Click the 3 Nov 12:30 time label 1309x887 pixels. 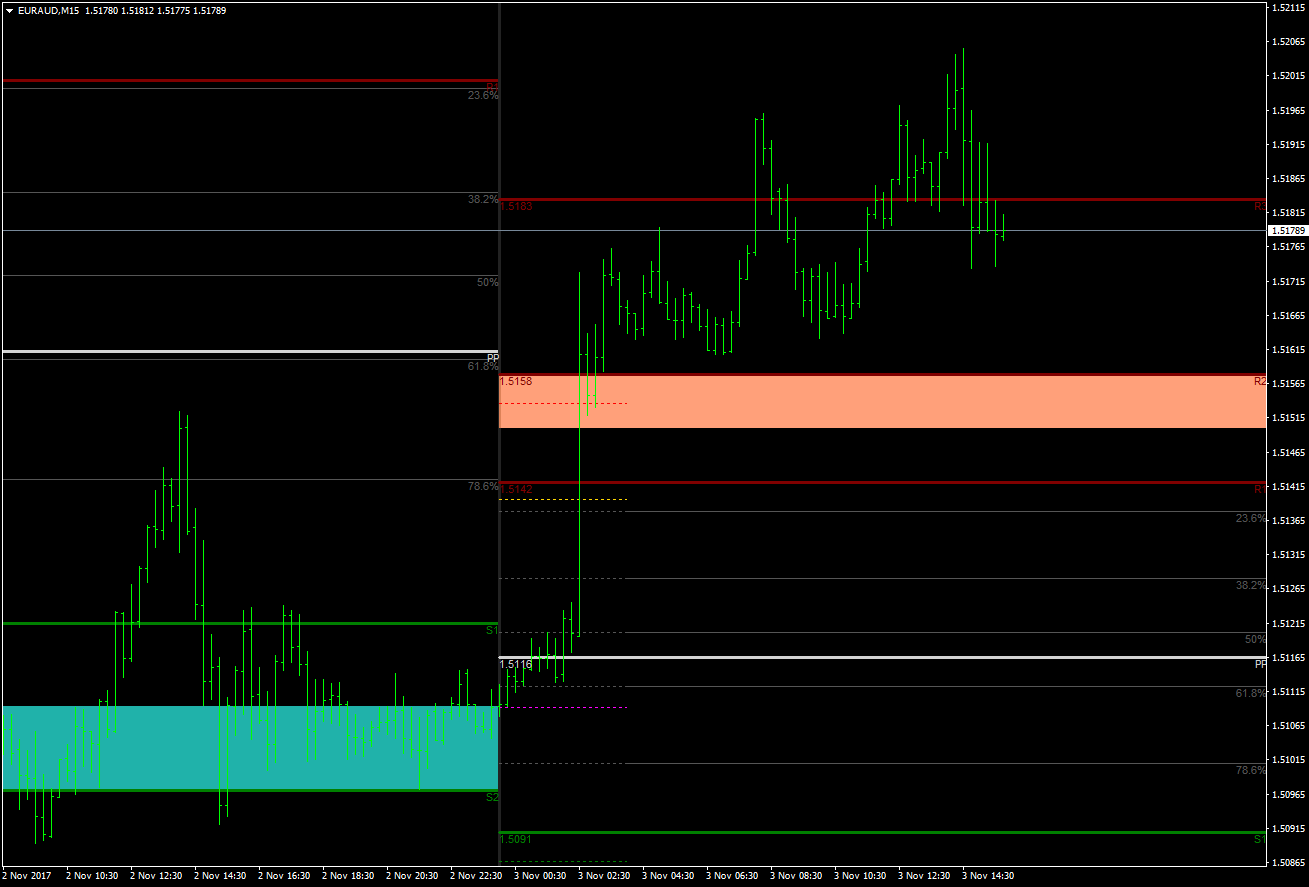pyautogui.click(x=924, y=876)
